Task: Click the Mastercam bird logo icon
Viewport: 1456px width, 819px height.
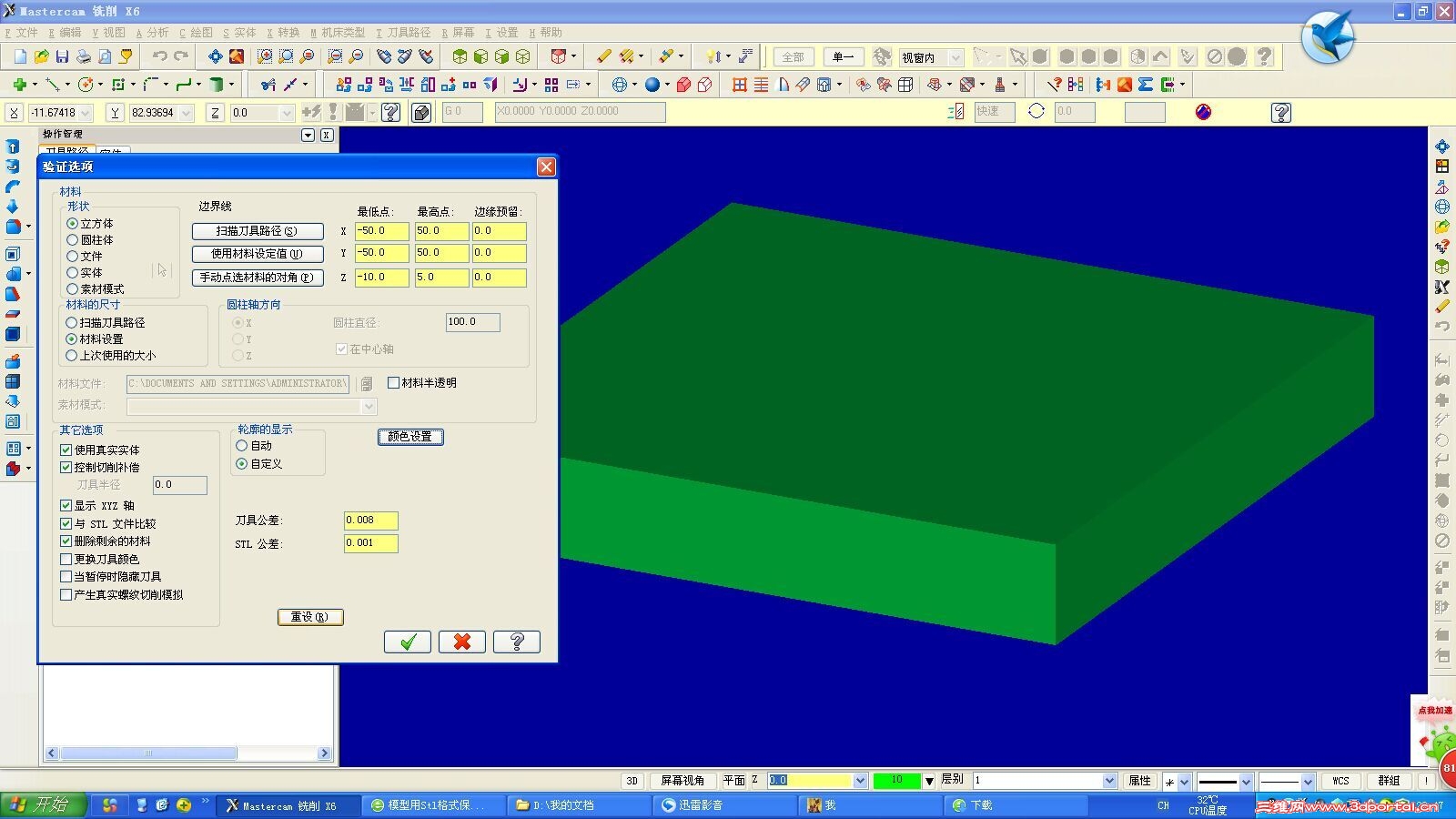Action: point(1328,36)
